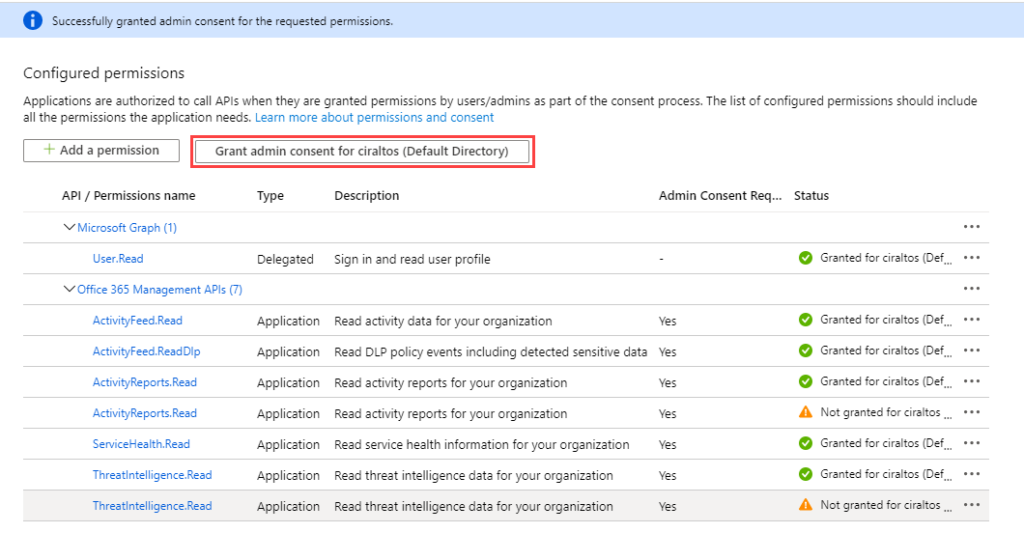Click Granted for ciraltos status text for ServiceHealth.Read
Screen dimensions: 1024x533
click(886, 443)
